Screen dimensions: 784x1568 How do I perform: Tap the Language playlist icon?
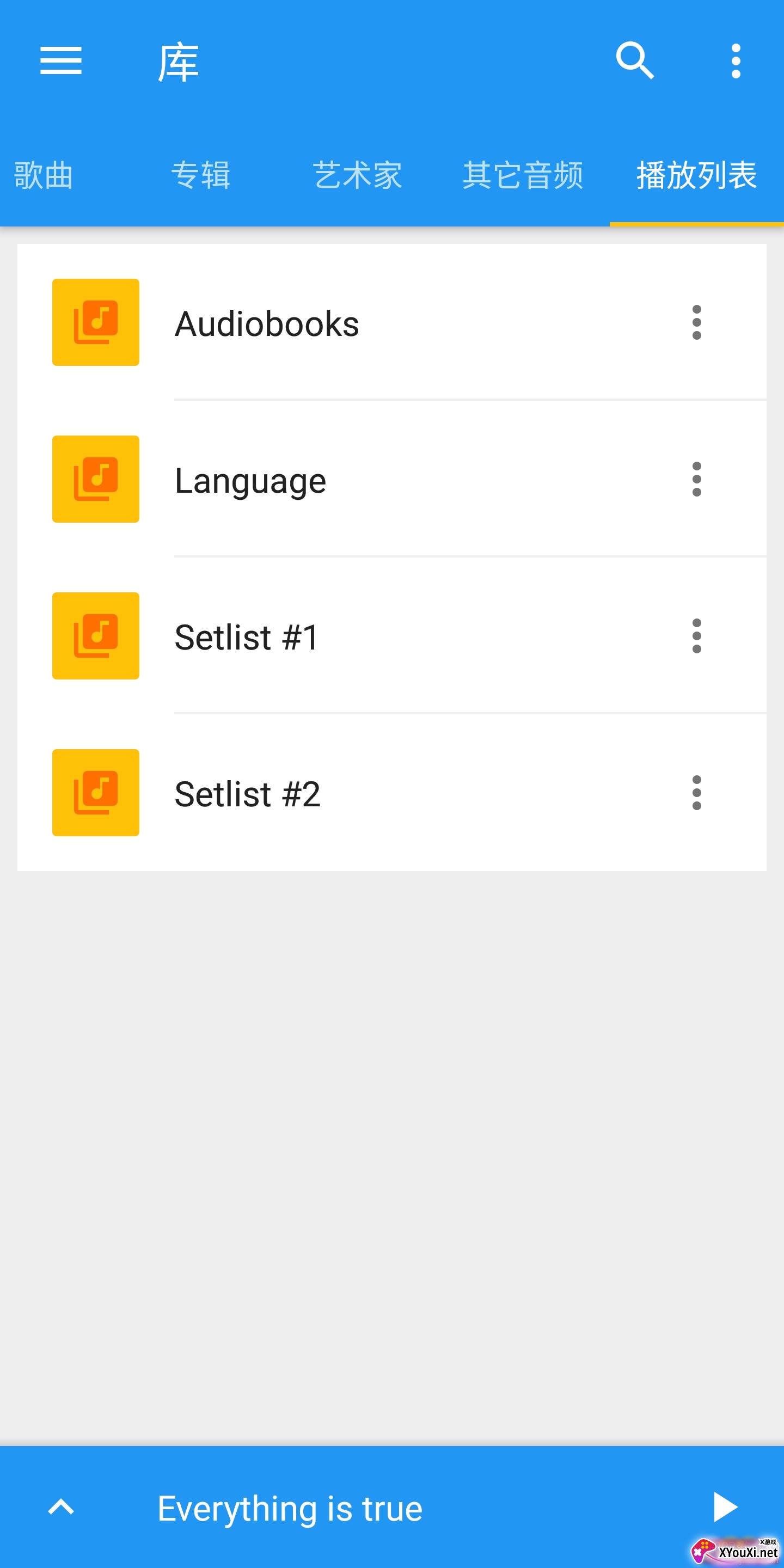tap(96, 479)
